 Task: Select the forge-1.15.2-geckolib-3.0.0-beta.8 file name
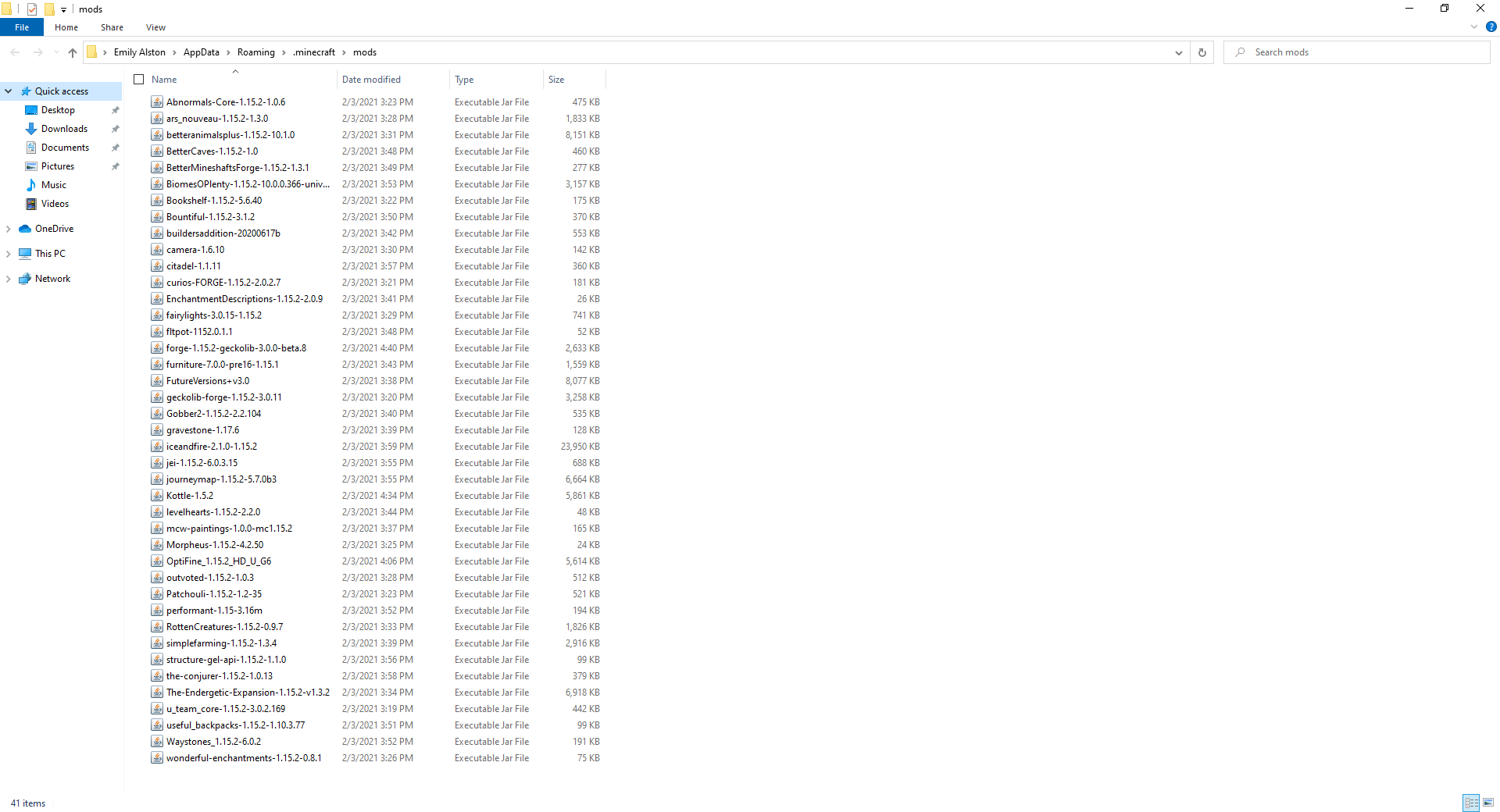(236, 348)
